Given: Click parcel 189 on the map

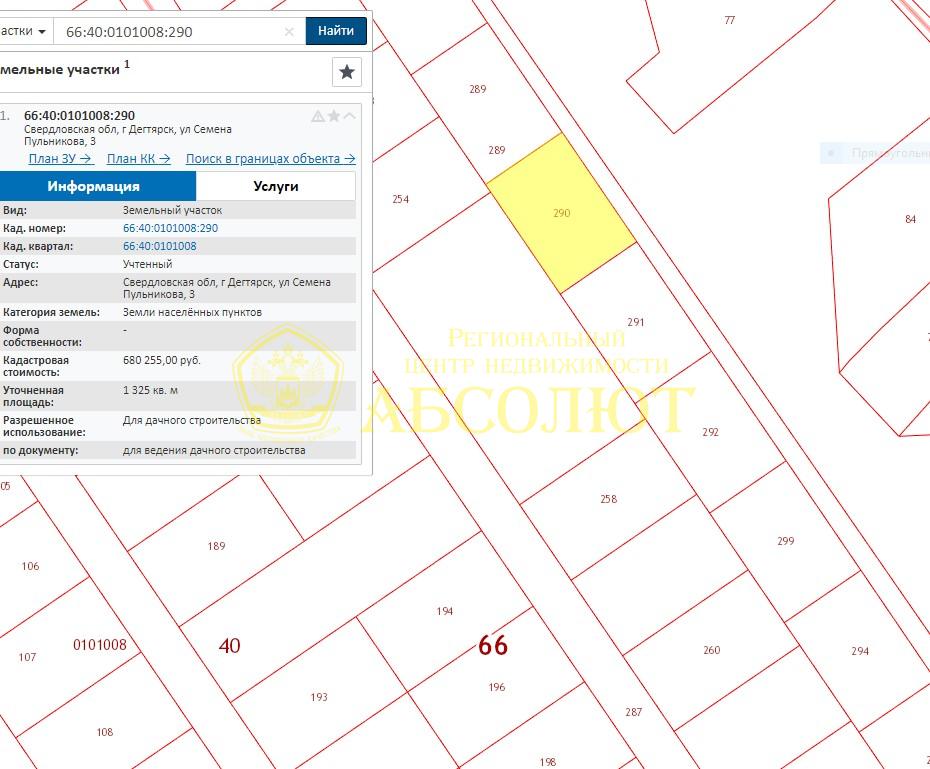Looking at the screenshot, I should [216, 546].
